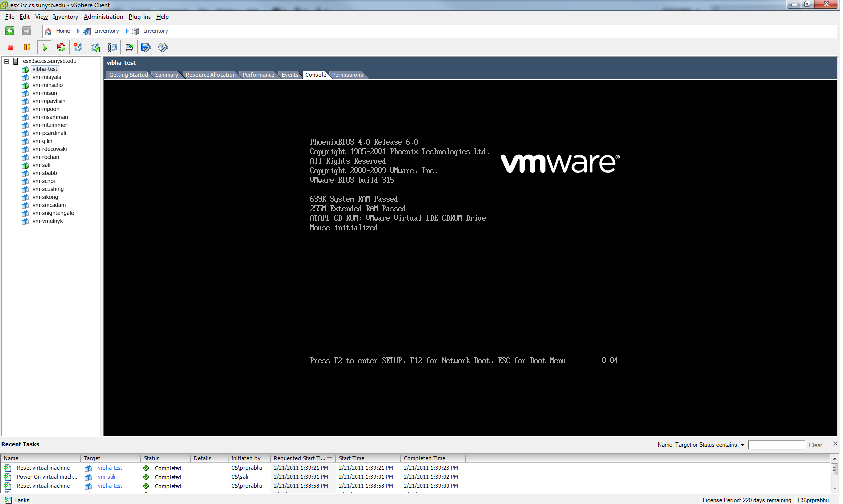Switch to the Events tab
Image resolution: width=843 pixels, height=504 pixels.
(289, 75)
